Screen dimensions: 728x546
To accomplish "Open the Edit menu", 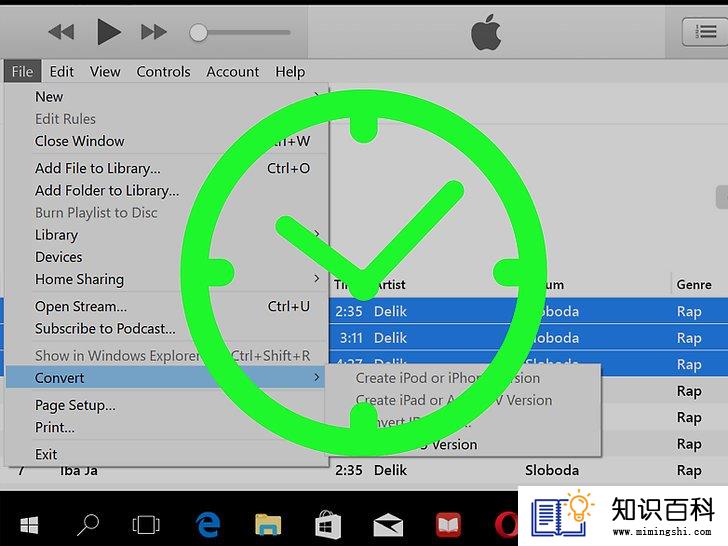I will tap(62, 72).
